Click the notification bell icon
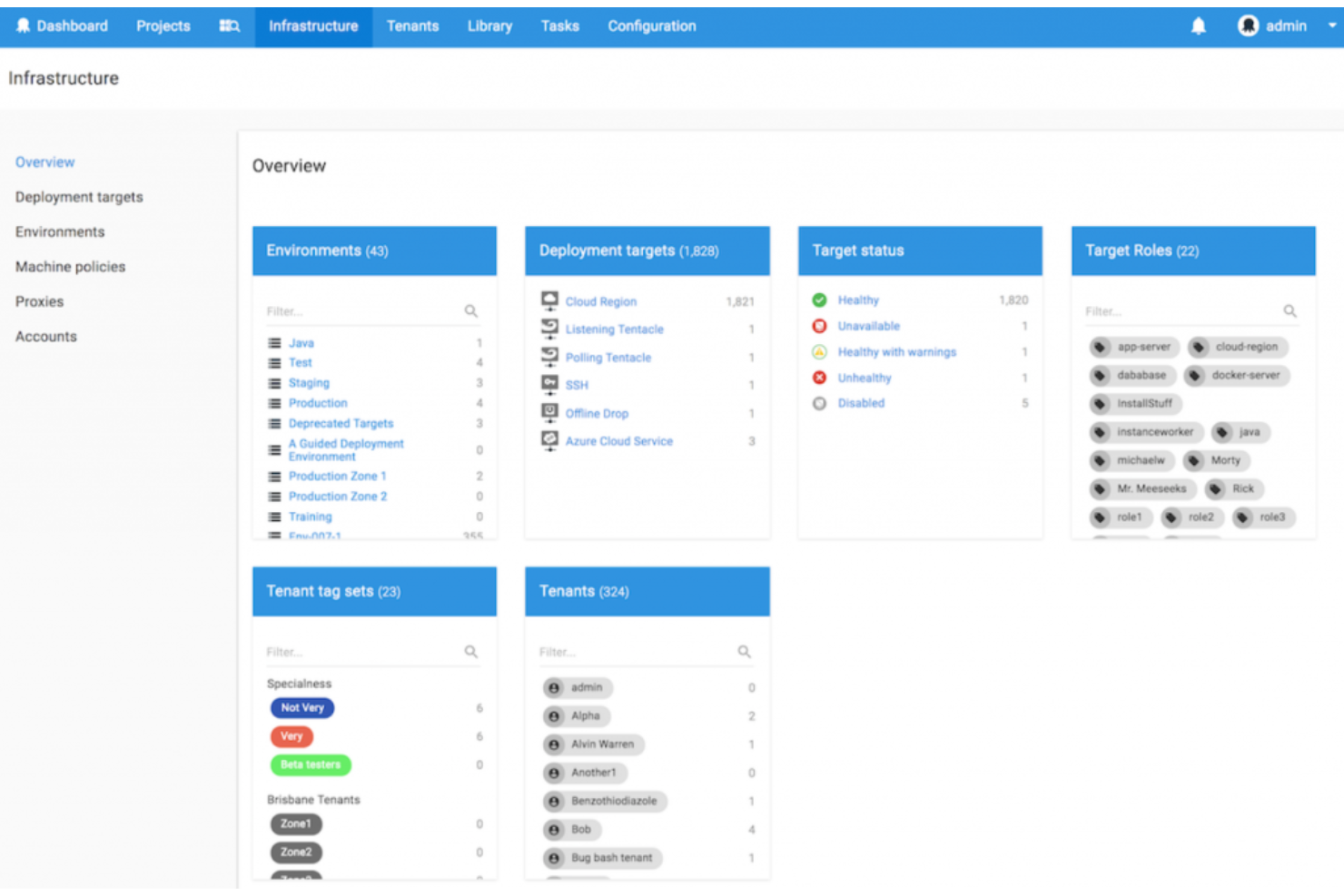This screenshot has height=896, width=1344. [1199, 25]
